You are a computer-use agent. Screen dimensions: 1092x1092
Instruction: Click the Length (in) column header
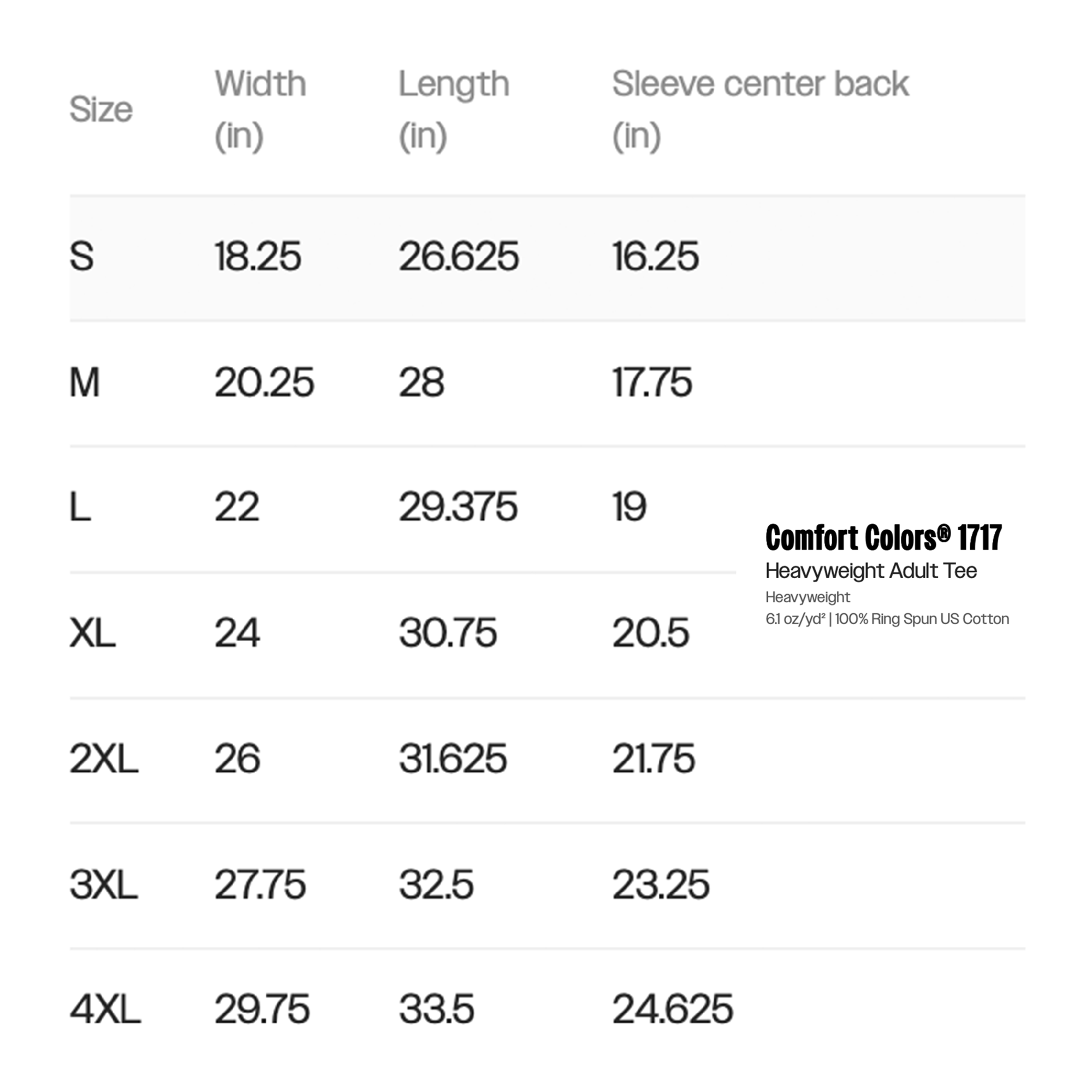454,110
